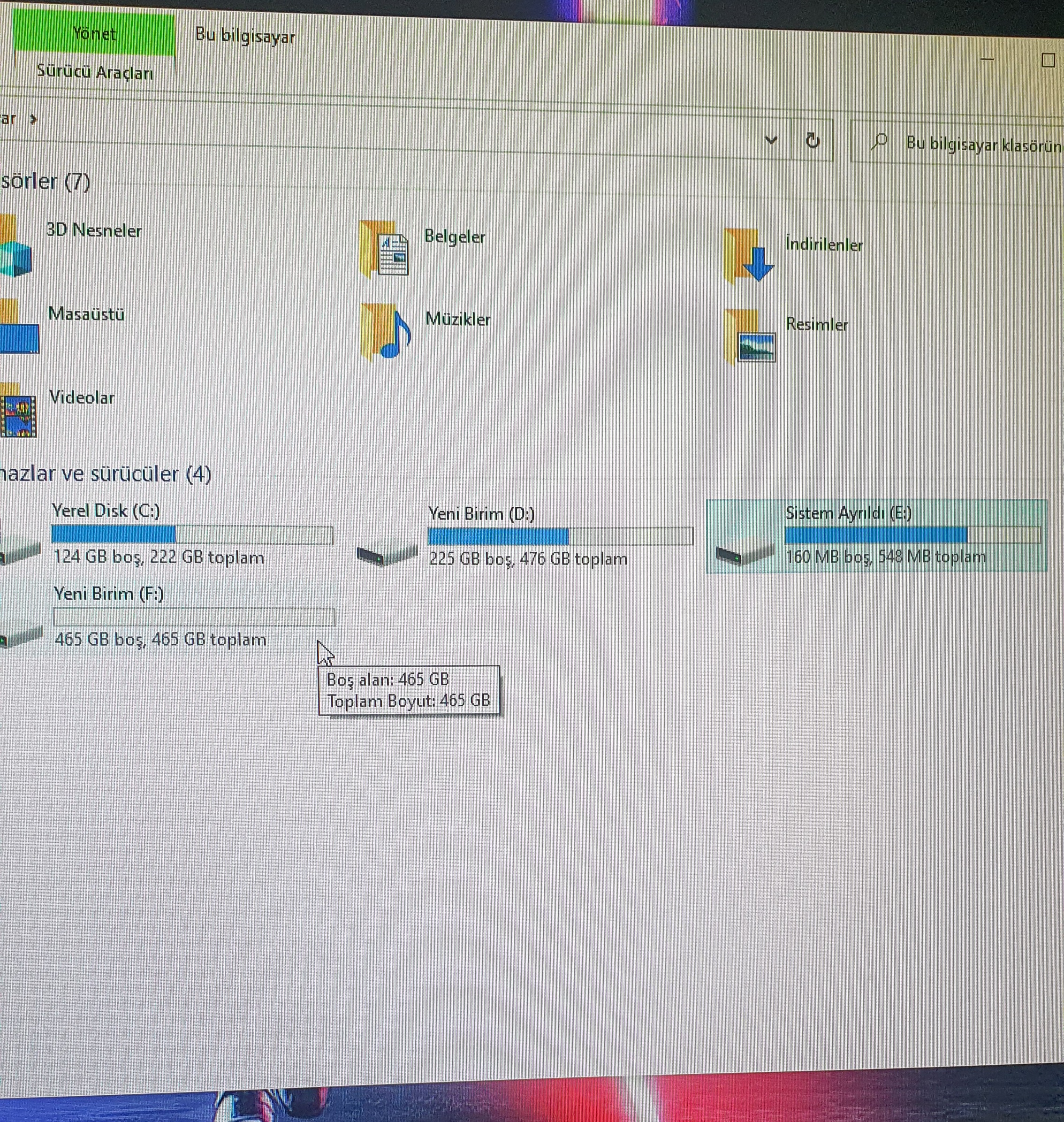Click Yeni Birim (F:) drive label
The width and height of the screenshot is (1064, 1122).
tap(109, 594)
